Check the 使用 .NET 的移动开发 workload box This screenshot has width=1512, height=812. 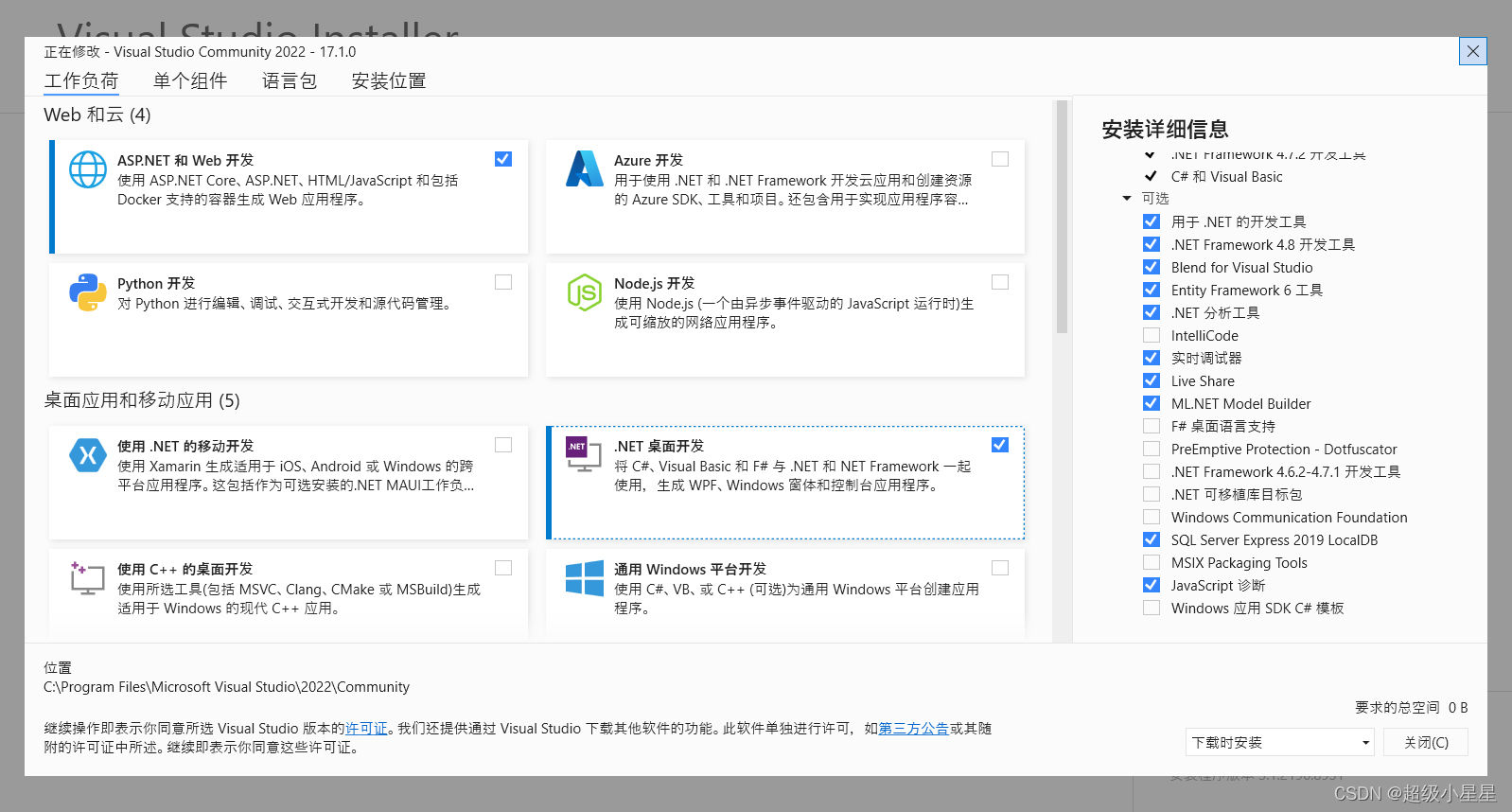pyautogui.click(x=503, y=445)
